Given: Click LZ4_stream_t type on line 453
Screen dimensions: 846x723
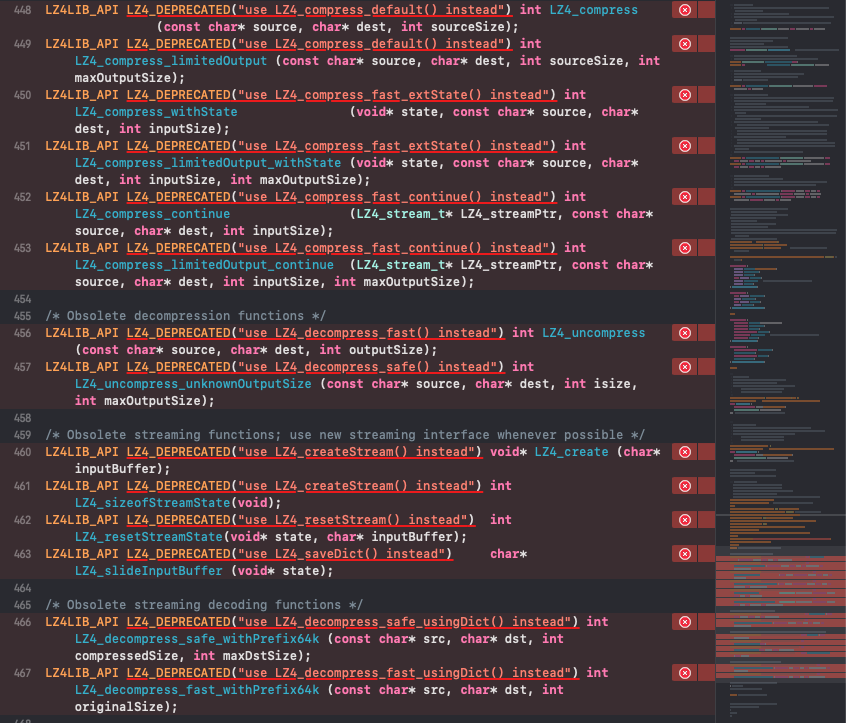Looking at the screenshot, I should point(401,265).
